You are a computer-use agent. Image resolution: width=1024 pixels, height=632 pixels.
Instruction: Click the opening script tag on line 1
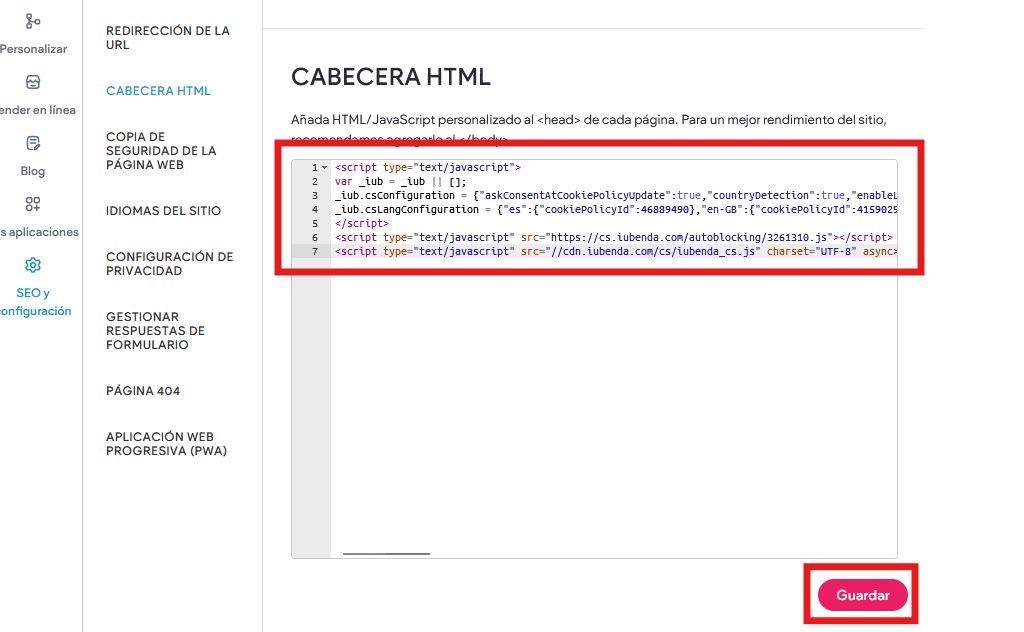(428, 167)
